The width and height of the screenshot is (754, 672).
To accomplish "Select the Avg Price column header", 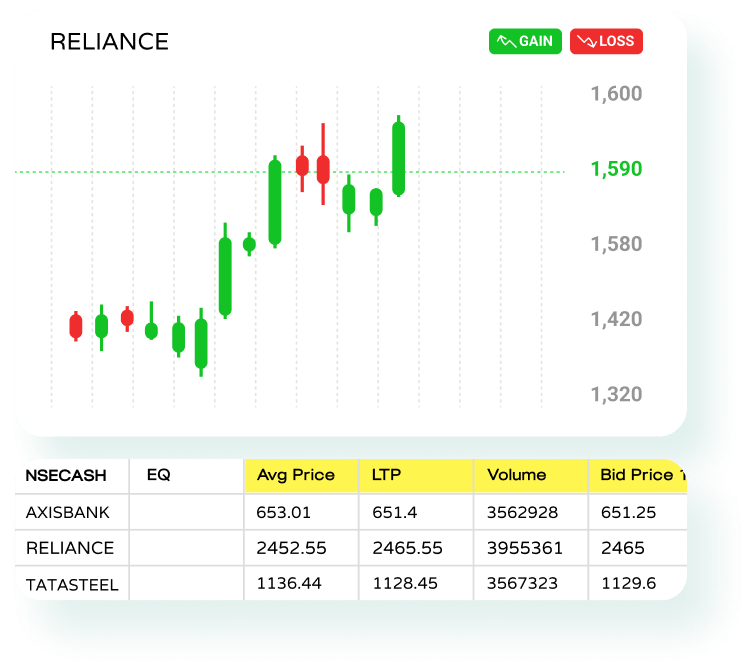I will tap(300, 475).
